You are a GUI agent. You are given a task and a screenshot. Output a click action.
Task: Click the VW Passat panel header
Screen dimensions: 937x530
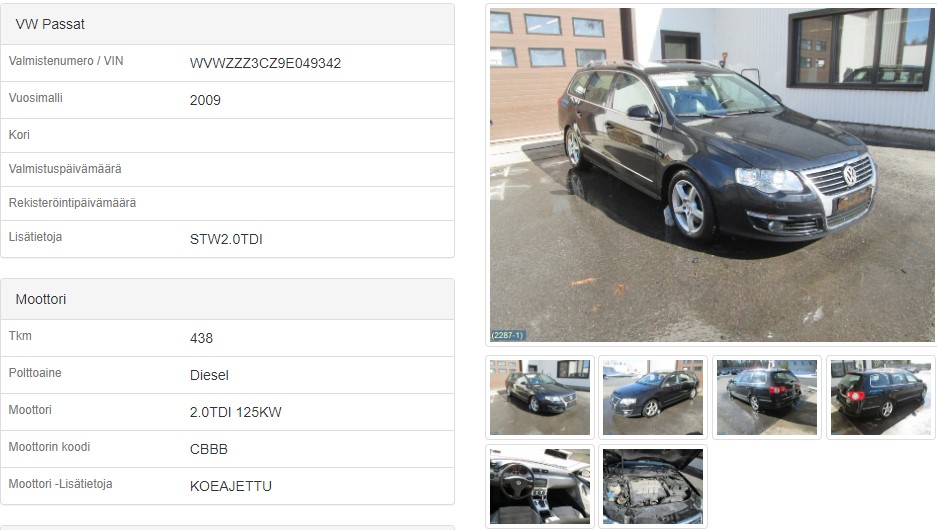click(x=227, y=24)
